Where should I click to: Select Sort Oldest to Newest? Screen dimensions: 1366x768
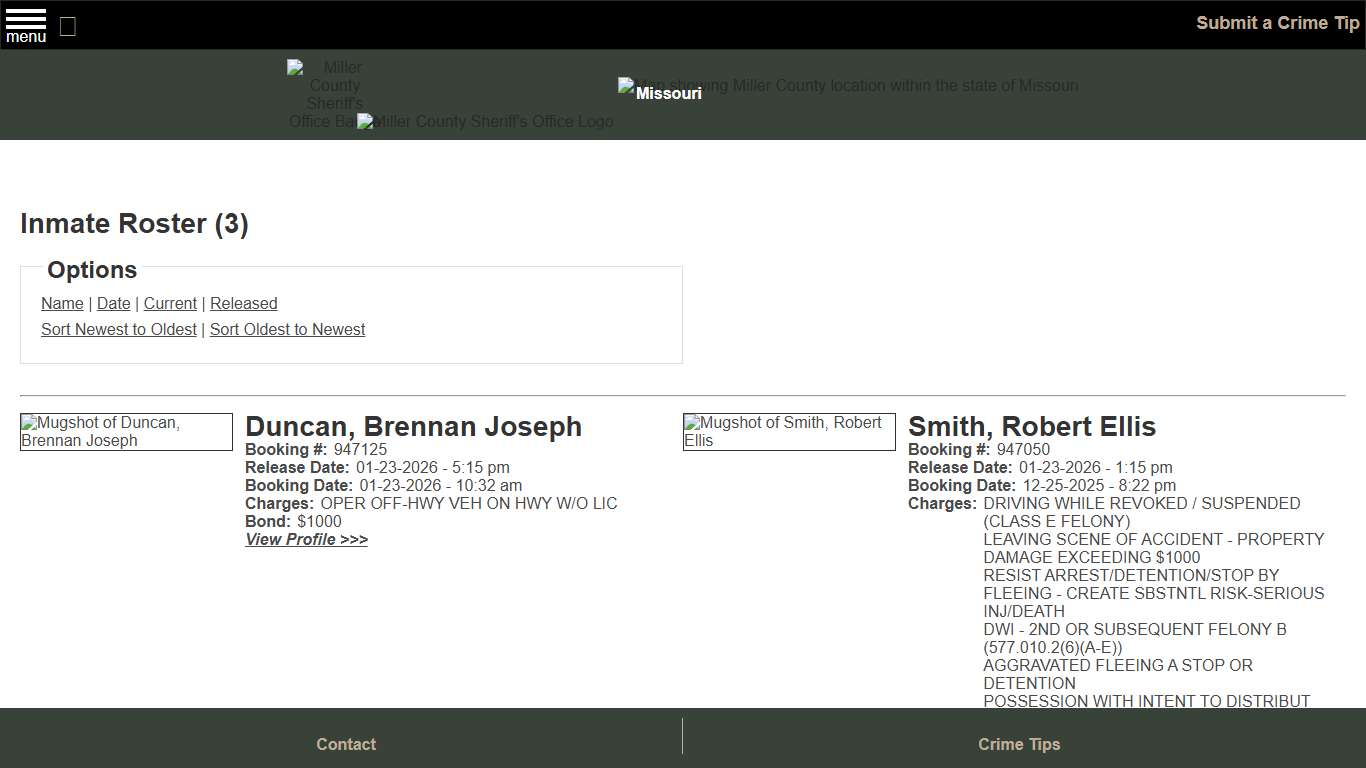coord(287,329)
